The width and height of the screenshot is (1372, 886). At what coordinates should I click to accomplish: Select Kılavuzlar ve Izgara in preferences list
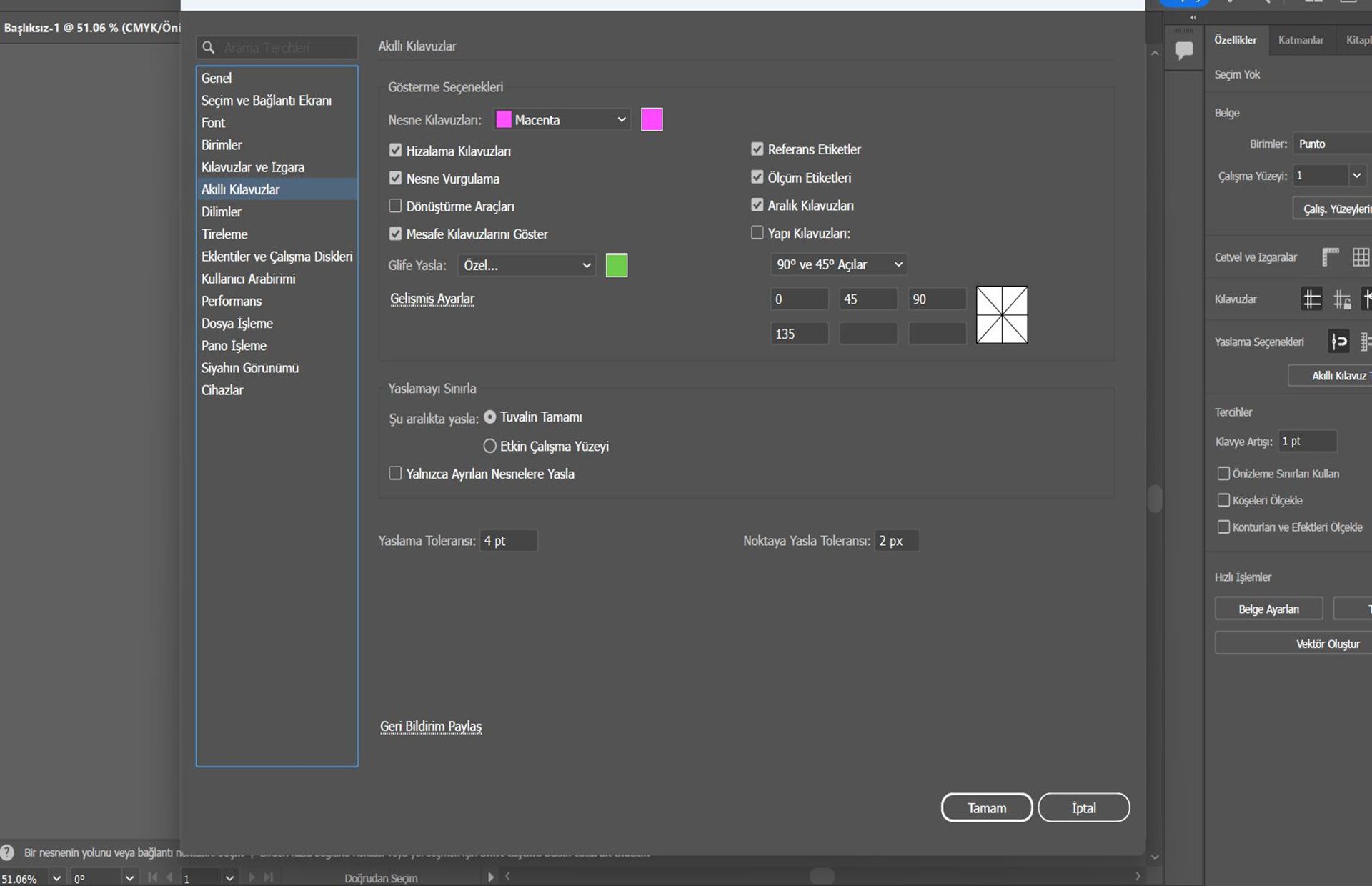coord(253,167)
